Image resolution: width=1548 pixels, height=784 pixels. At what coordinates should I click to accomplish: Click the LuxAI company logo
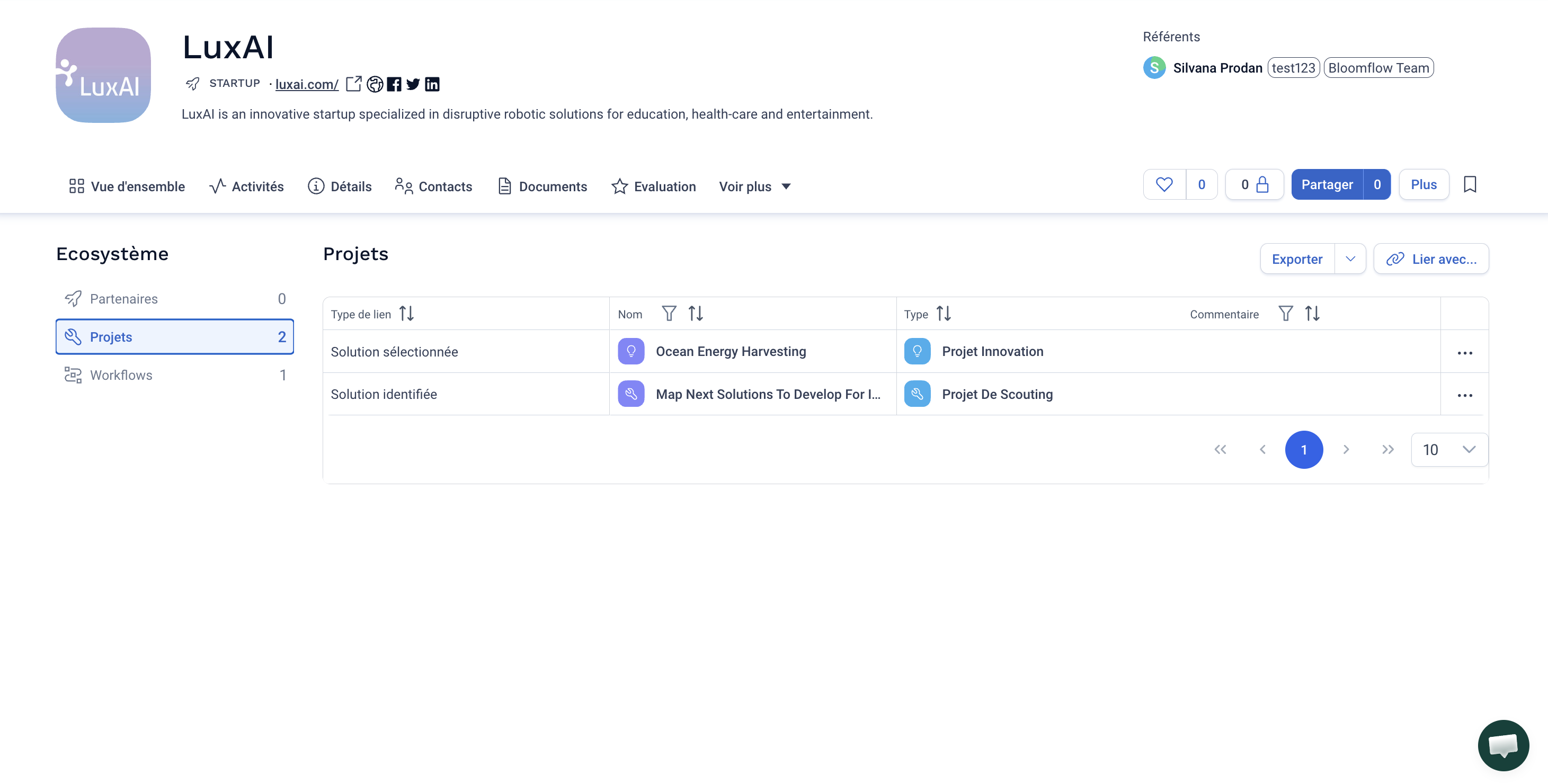(103, 75)
